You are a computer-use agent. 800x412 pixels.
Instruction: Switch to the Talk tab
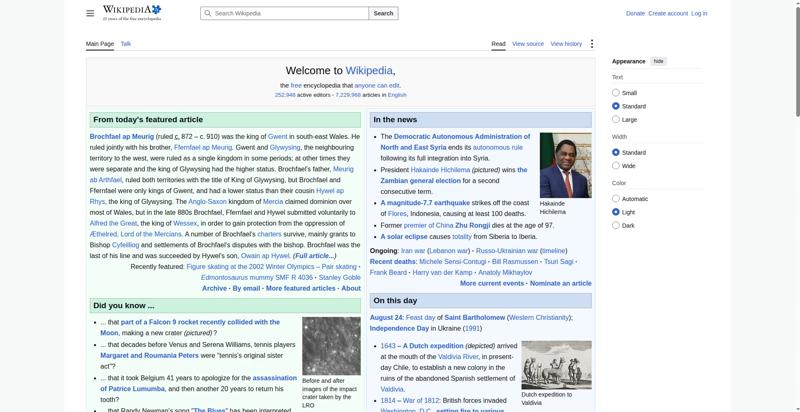pyautogui.click(x=126, y=44)
